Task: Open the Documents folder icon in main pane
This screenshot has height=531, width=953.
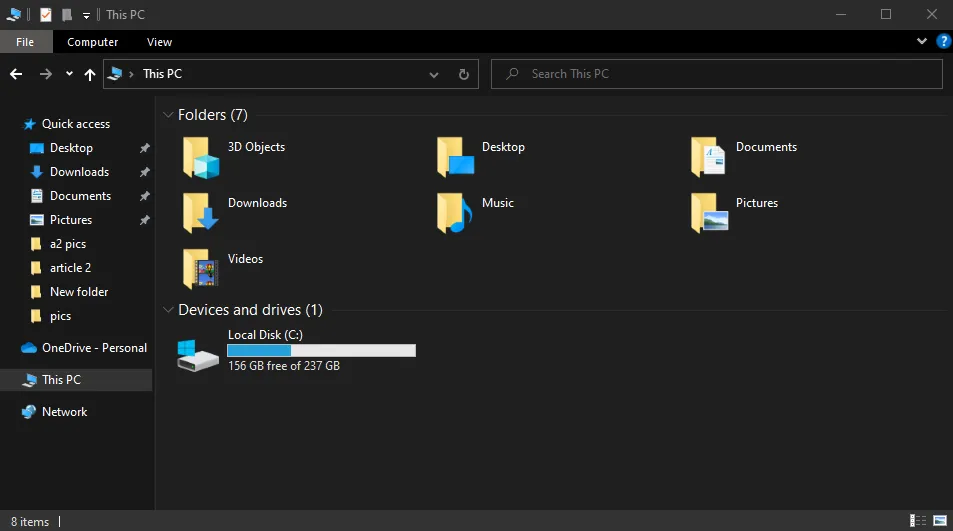Action: click(x=709, y=157)
